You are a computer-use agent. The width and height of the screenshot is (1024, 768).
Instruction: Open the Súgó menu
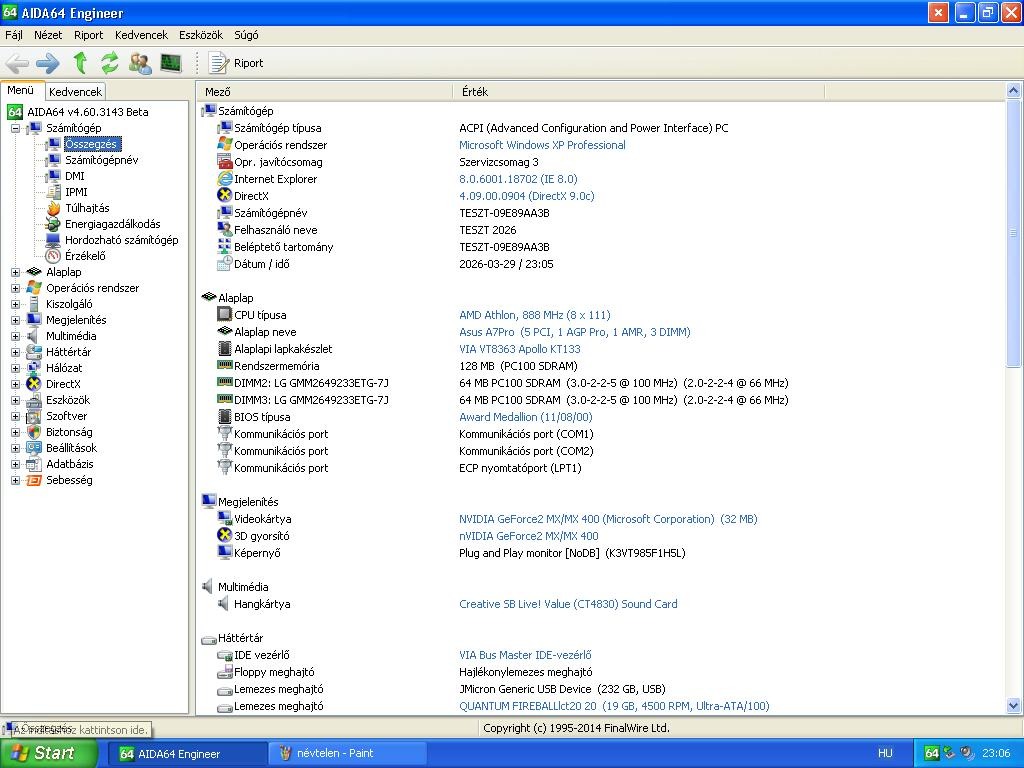[246, 35]
